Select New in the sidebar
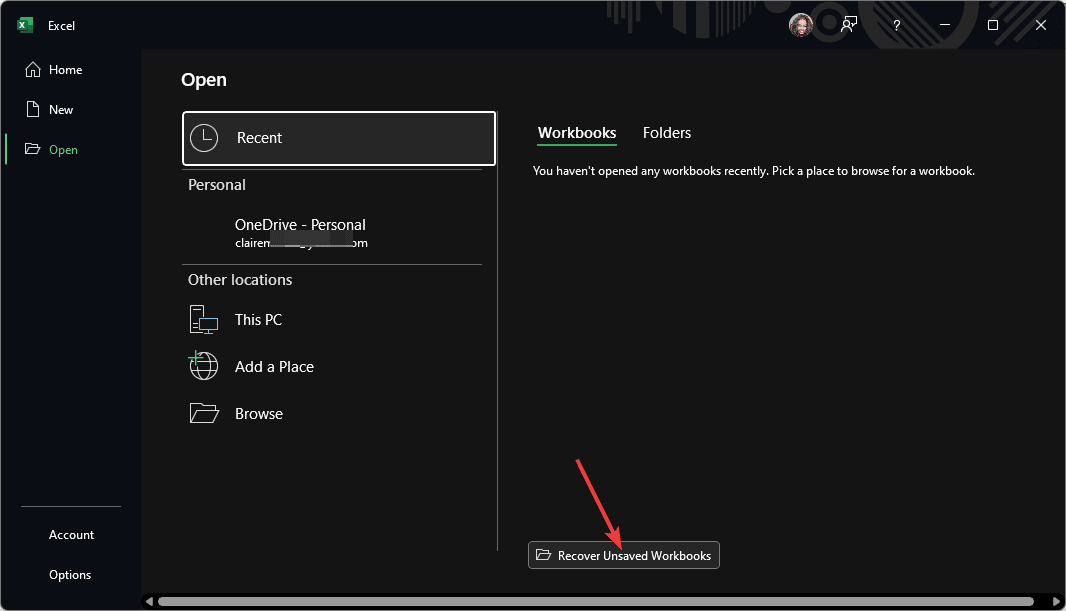This screenshot has height=611, width=1066. (x=61, y=110)
